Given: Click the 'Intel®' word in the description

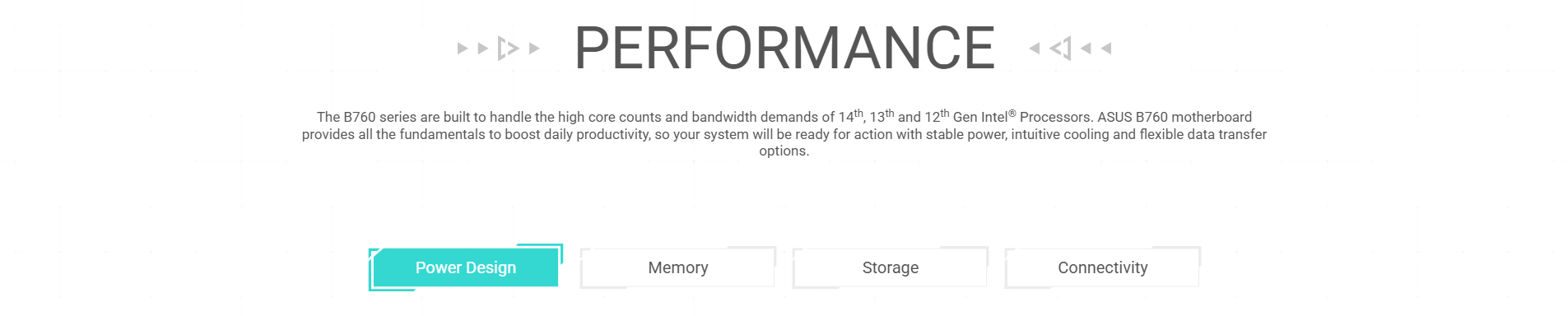Looking at the screenshot, I should tap(998, 117).
